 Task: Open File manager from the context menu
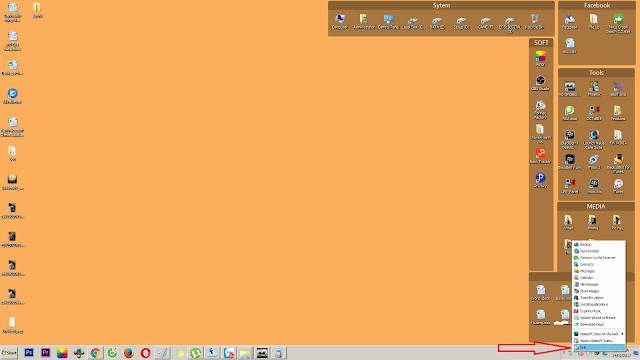coord(599,284)
